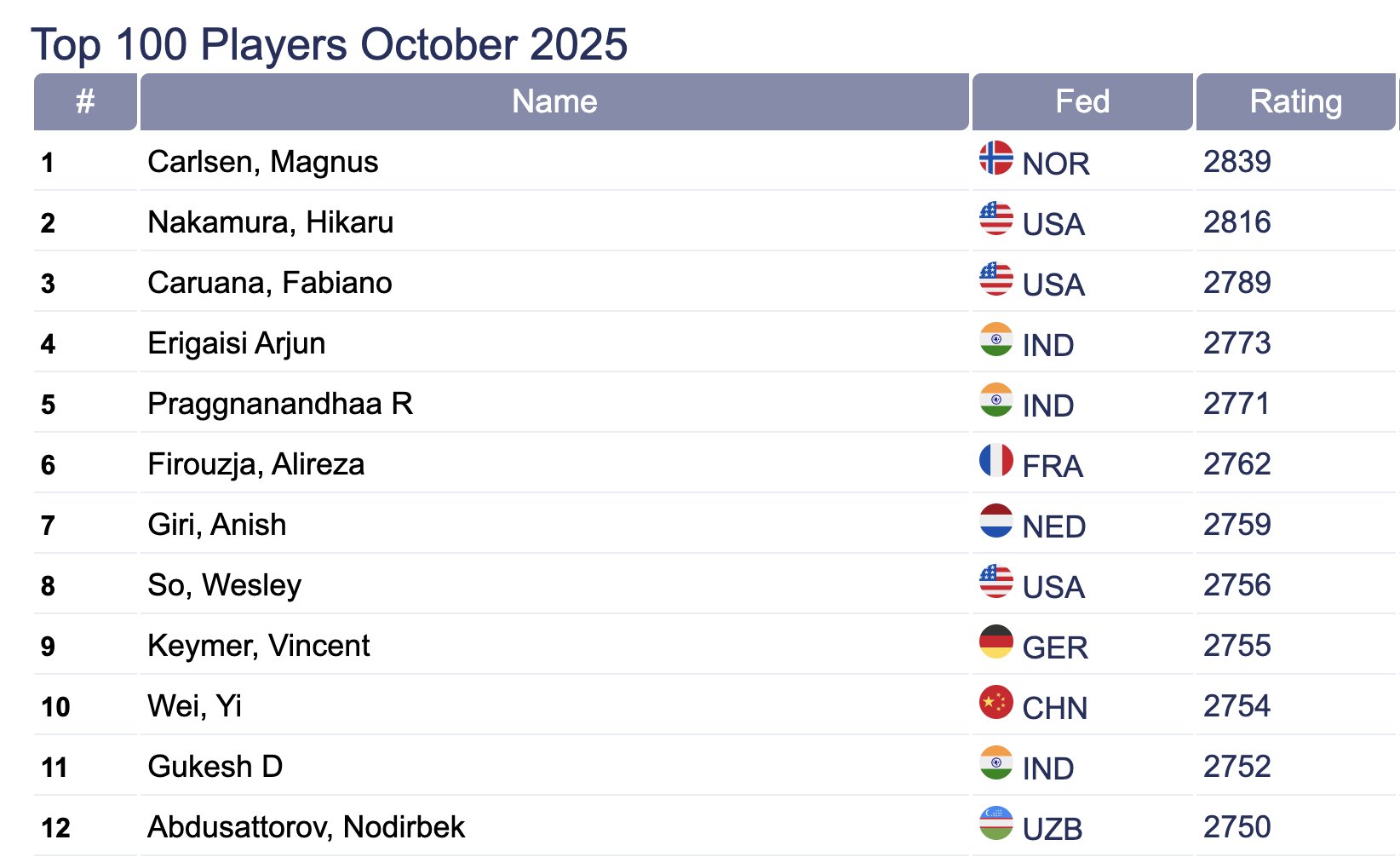Open Firouzja, Alireza player page
The width and height of the screenshot is (1400, 857).
(255, 464)
